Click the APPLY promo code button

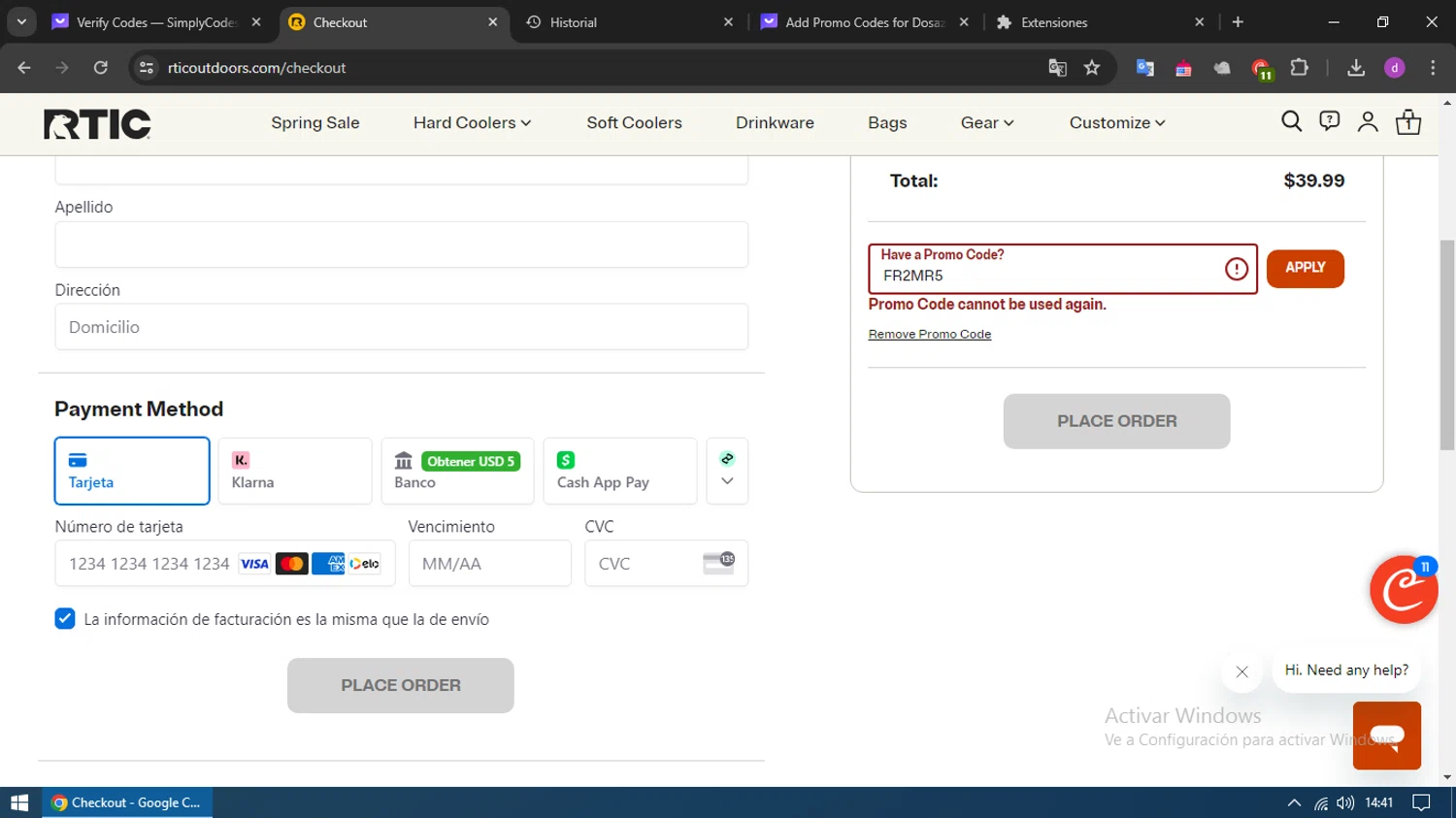click(1306, 269)
